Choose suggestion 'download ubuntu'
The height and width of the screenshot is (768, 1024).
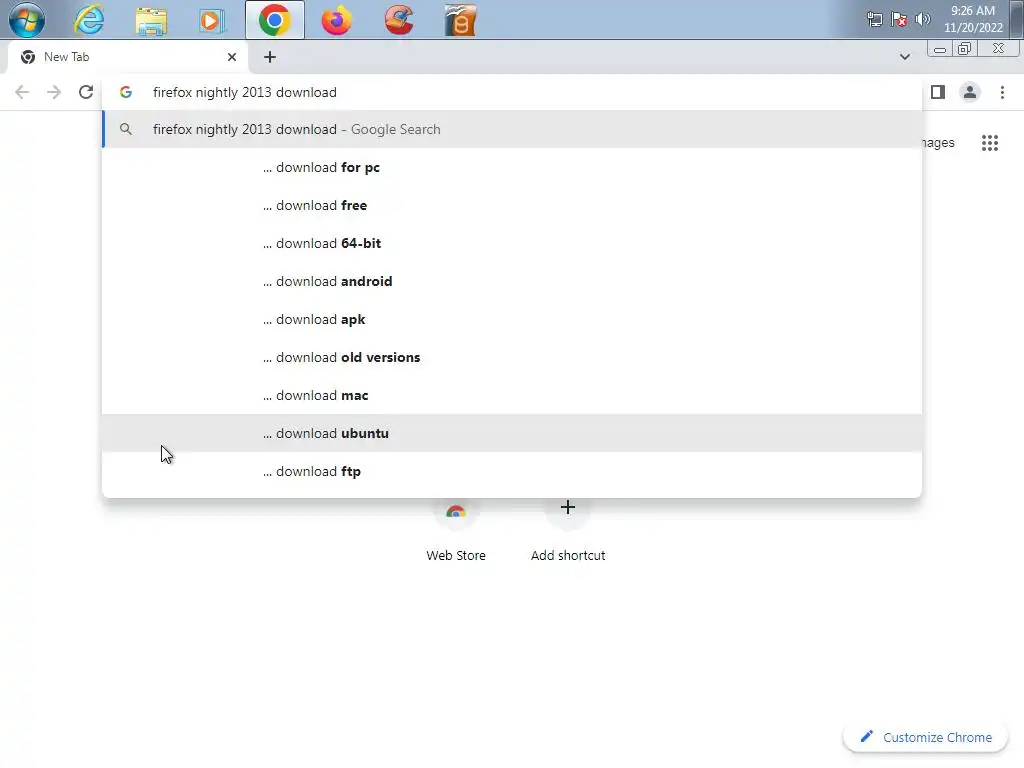512,433
